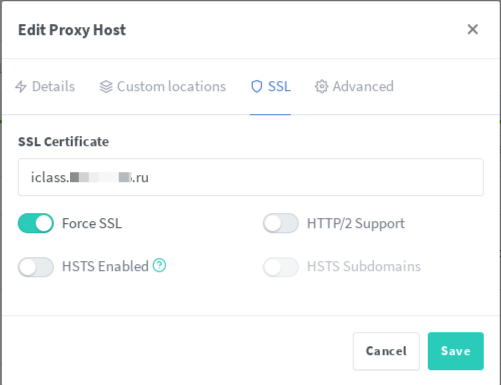
Task: Click the Save button
Action: [x=456, y=351]
